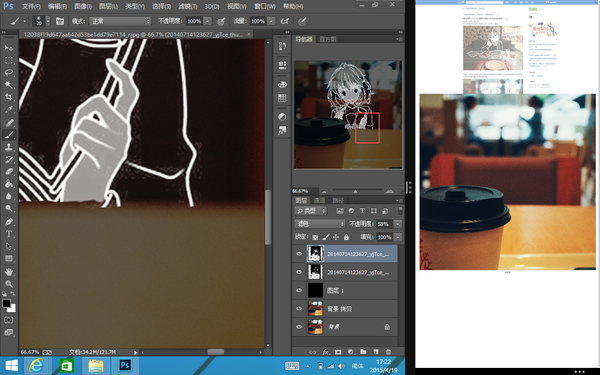Click the navigator zoom slider
600x375 pixels.
pyautogui.click(x=356, y=191)
